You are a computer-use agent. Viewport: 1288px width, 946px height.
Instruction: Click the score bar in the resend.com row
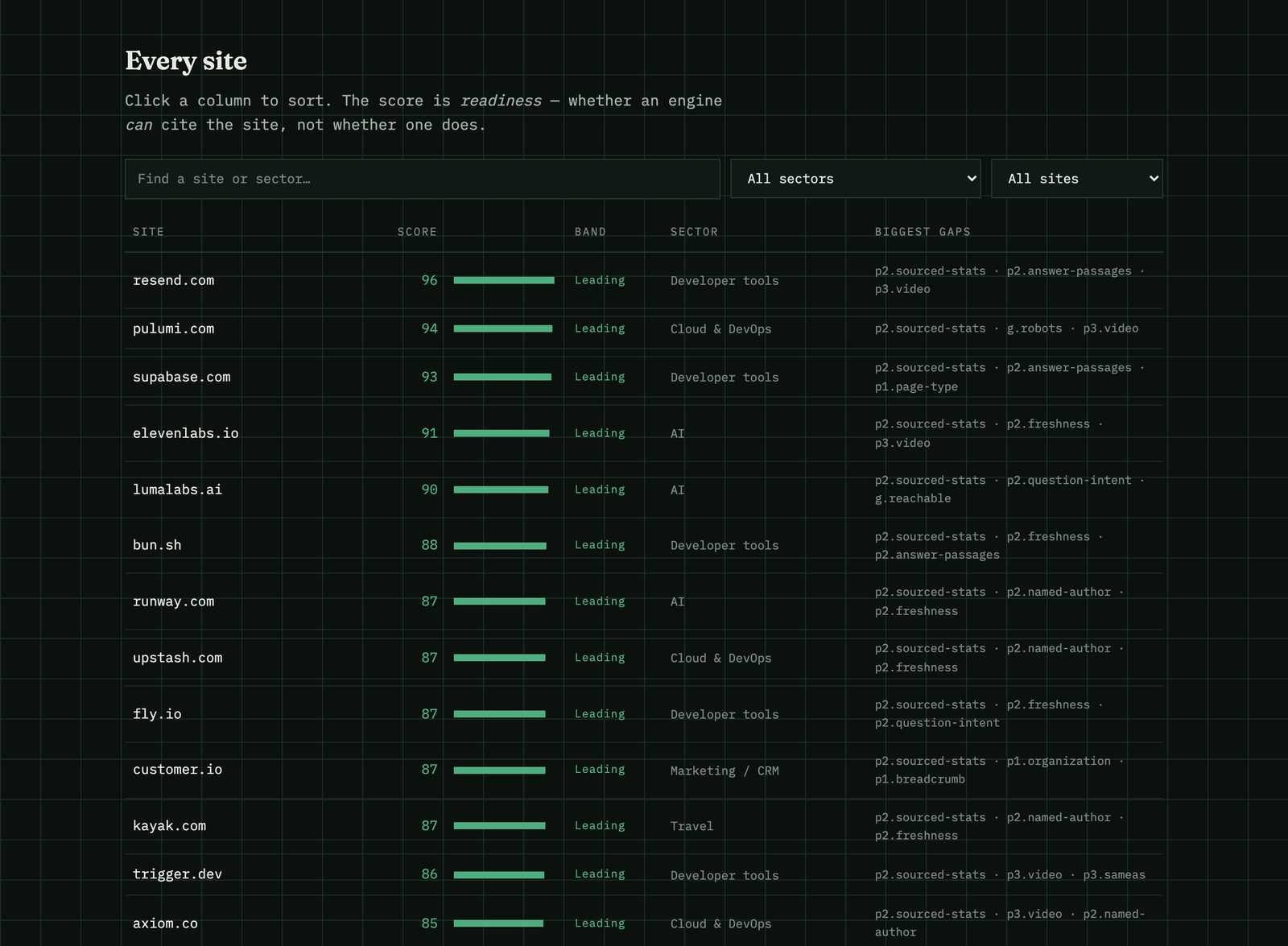click(504, 280)
